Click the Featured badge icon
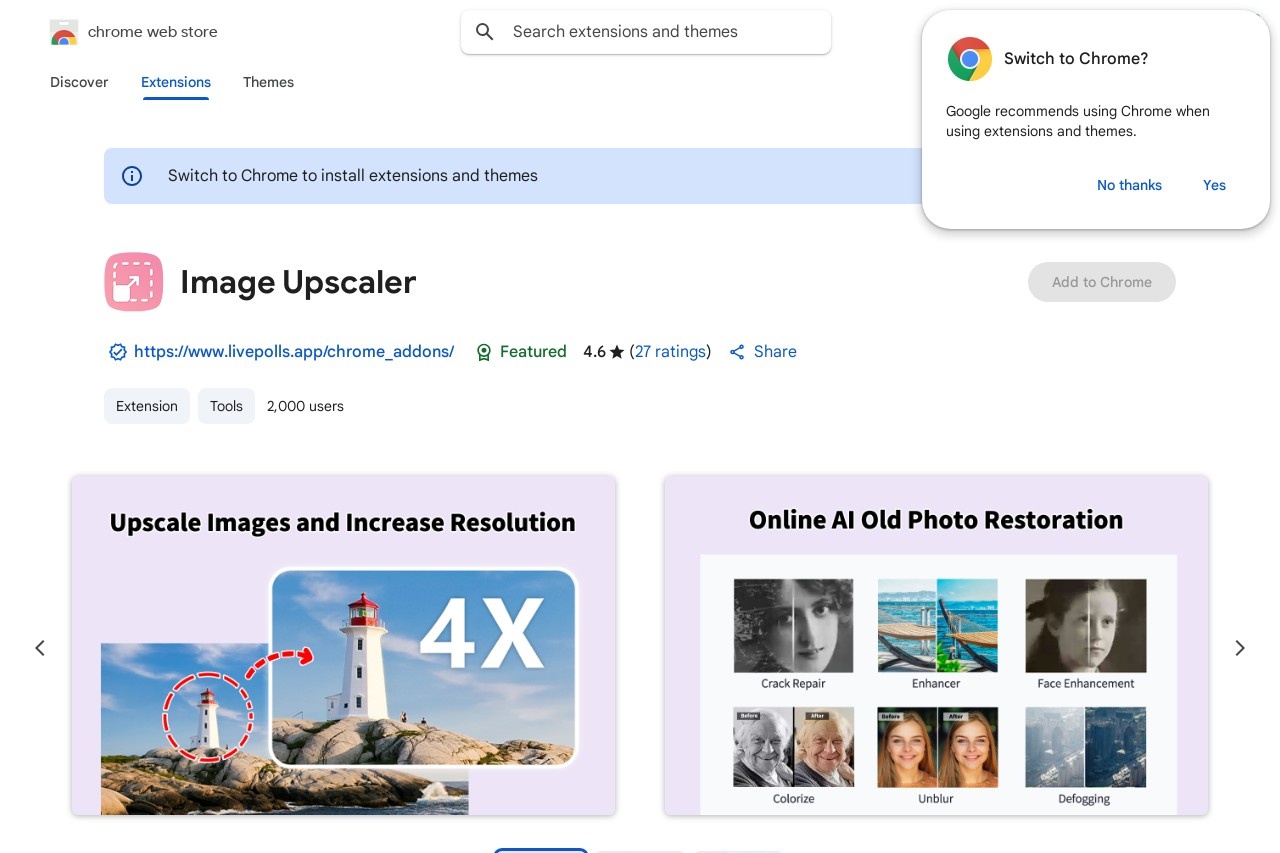The width and height of the screenshot is (1280, 853). (484, 352)
